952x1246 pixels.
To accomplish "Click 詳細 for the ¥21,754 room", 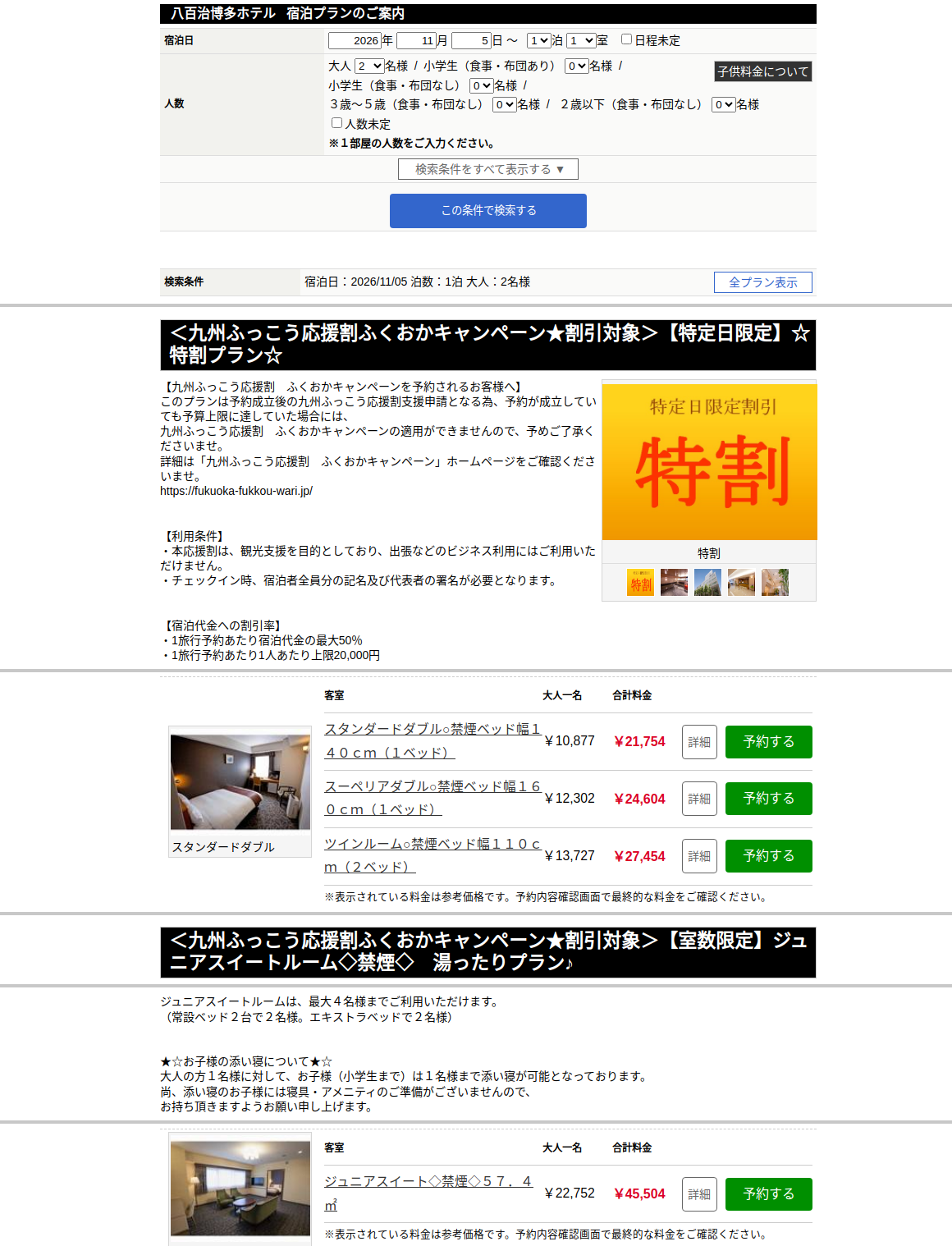I will click(x=699, y=742).
